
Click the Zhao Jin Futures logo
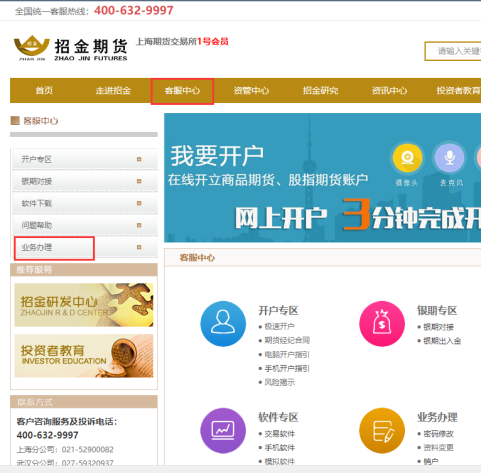pos(71,49)
